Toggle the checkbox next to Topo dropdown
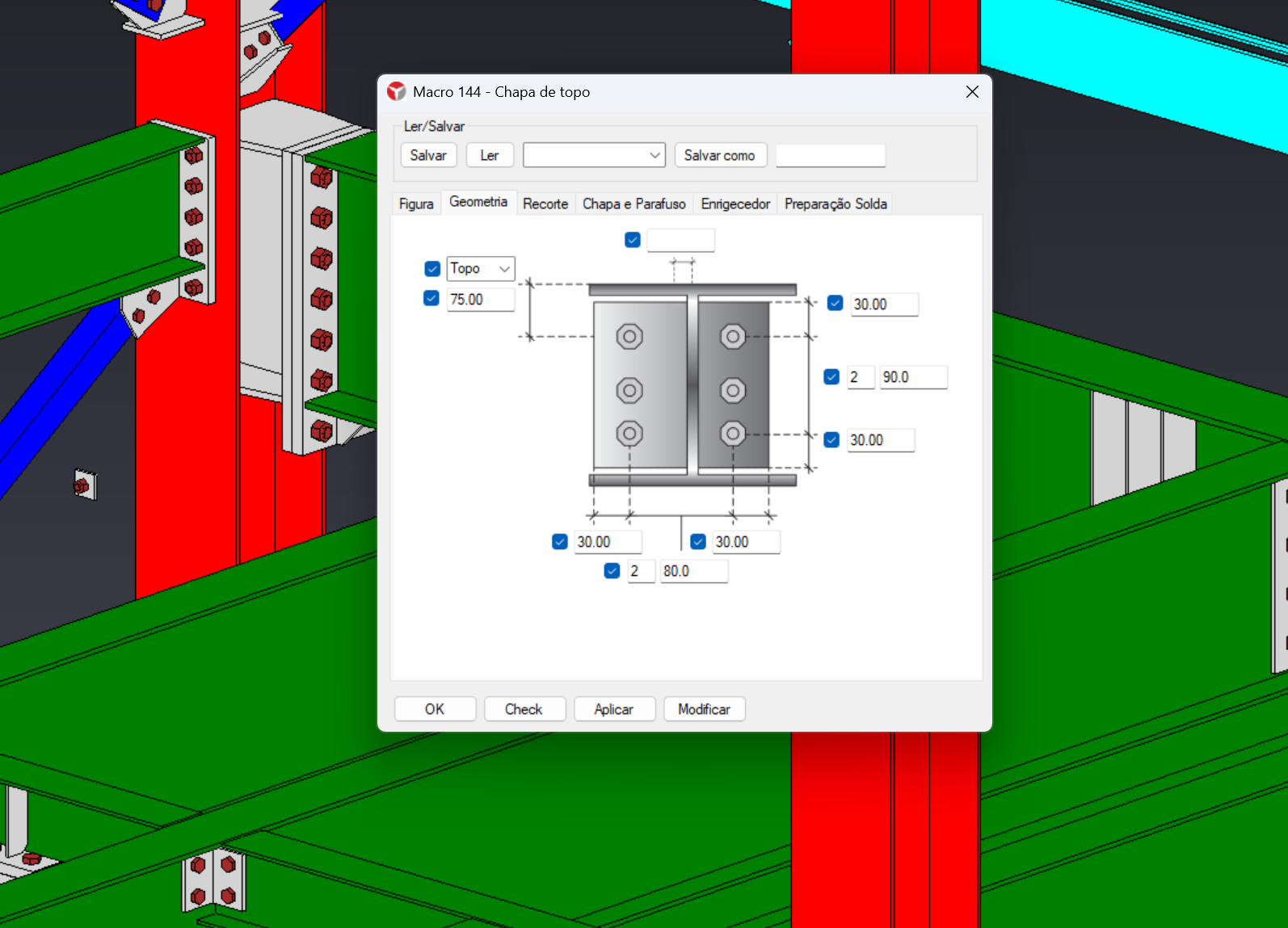The image size is (1288, 928). click(x=432, y=269)
